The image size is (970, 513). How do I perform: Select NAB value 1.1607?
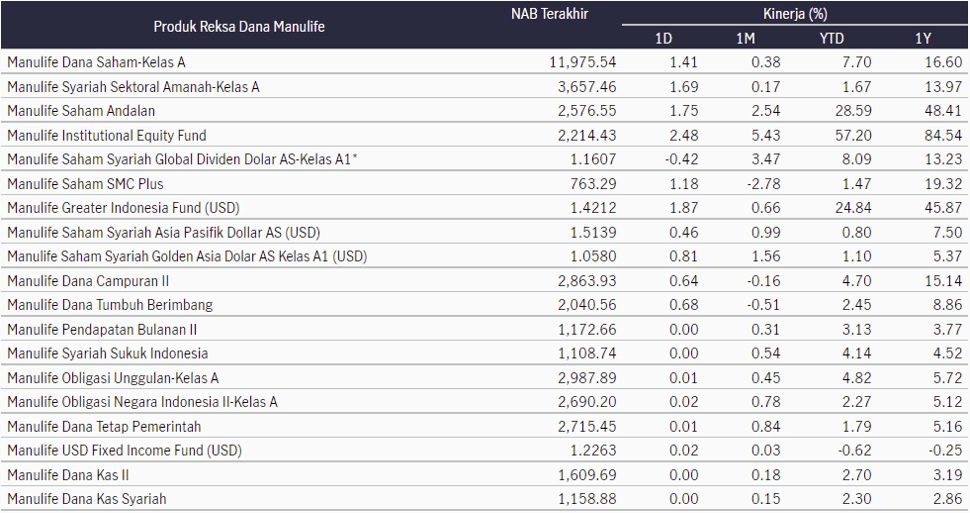[593, 159]
